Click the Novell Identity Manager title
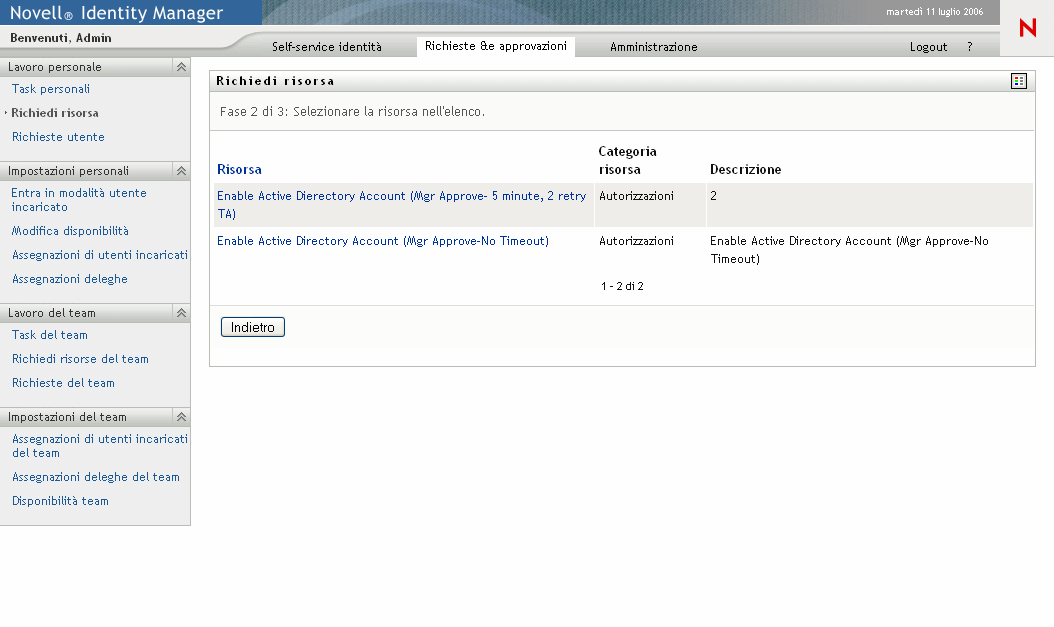The height and width of the screenshot is (627, 1054). (x=116, y=13)
